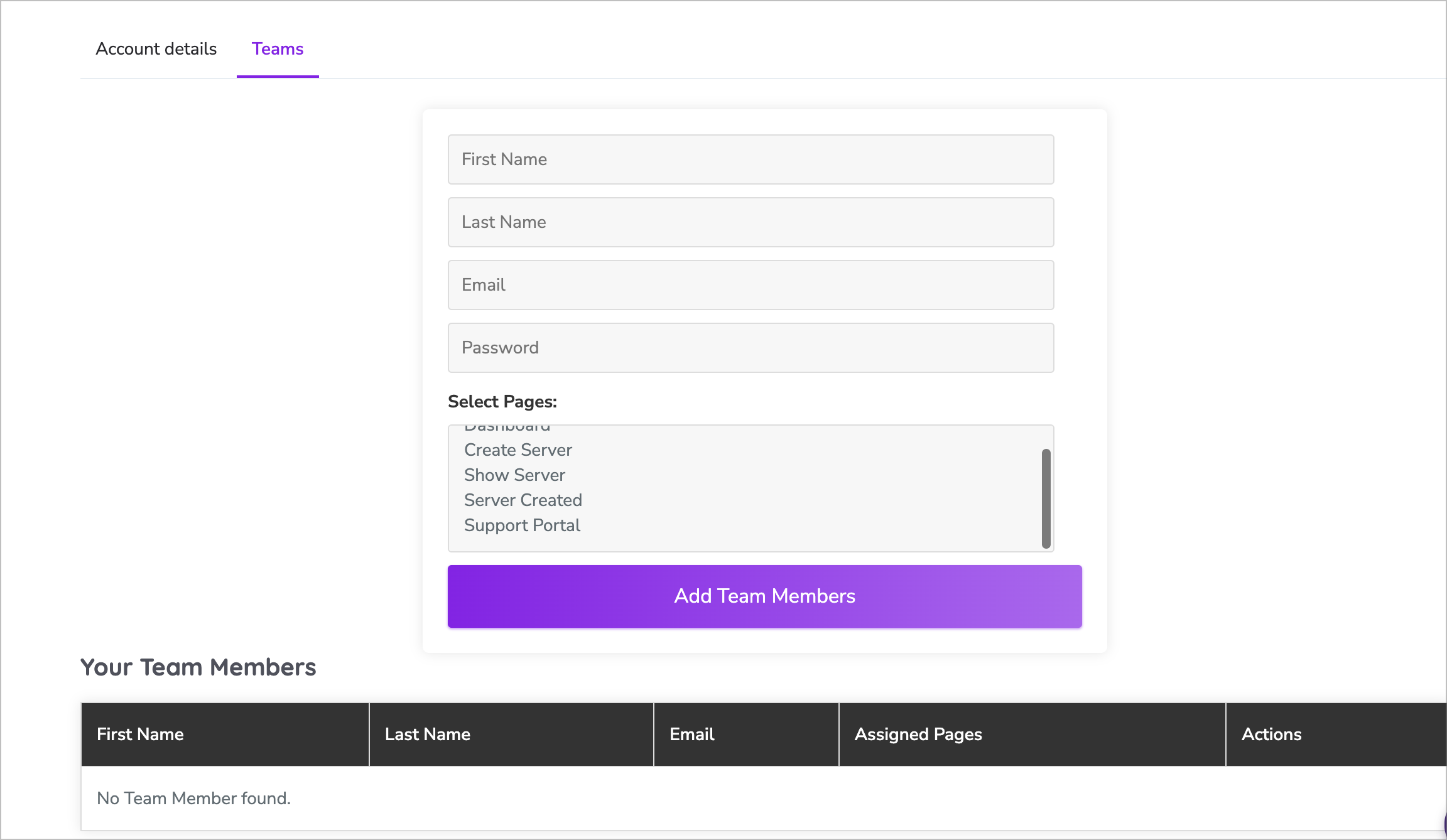Image resolution: width=1447 pixels, height=840 pixels.
Task: Click the Add Team Members button
Action: point(764,596)
